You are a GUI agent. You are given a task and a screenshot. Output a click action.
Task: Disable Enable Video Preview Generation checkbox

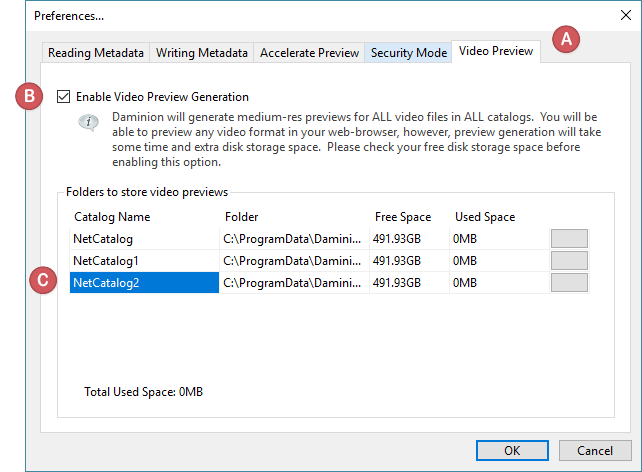point(64,97)
